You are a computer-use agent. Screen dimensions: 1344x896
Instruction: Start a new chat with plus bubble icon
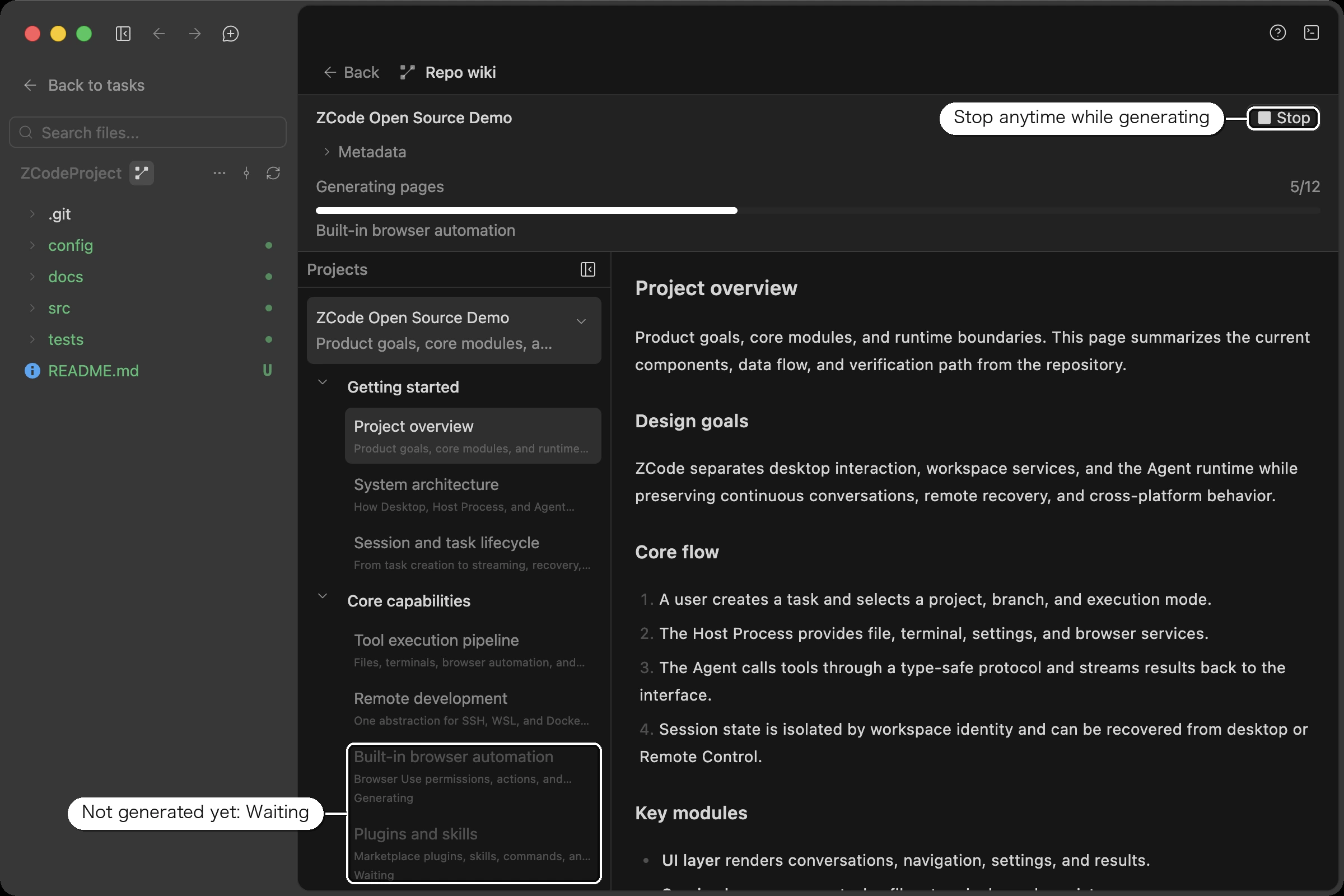click(230, 34)
